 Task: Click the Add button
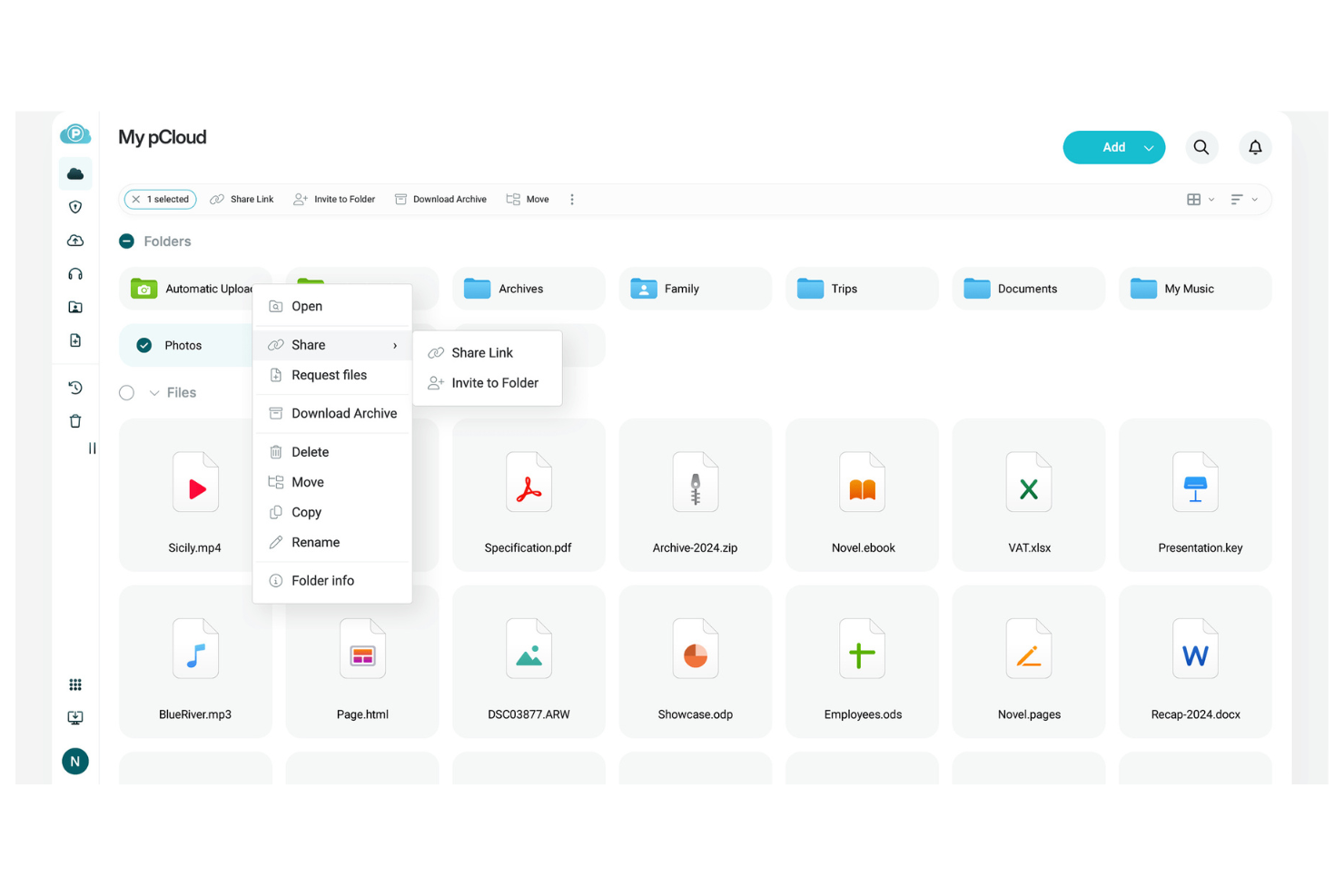(x=1114, y=148)
